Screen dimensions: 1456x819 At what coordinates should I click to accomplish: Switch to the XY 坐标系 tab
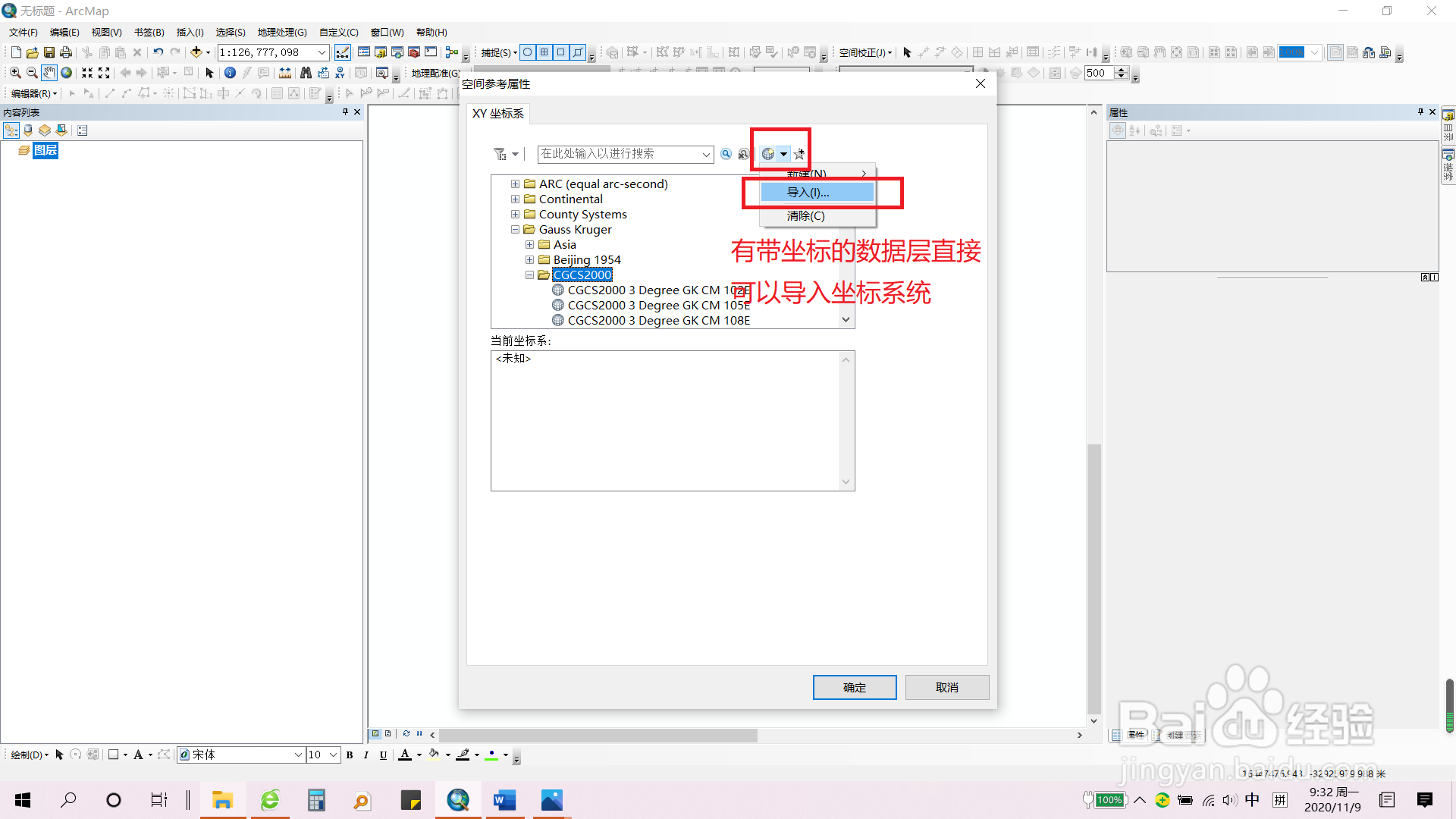498,114
